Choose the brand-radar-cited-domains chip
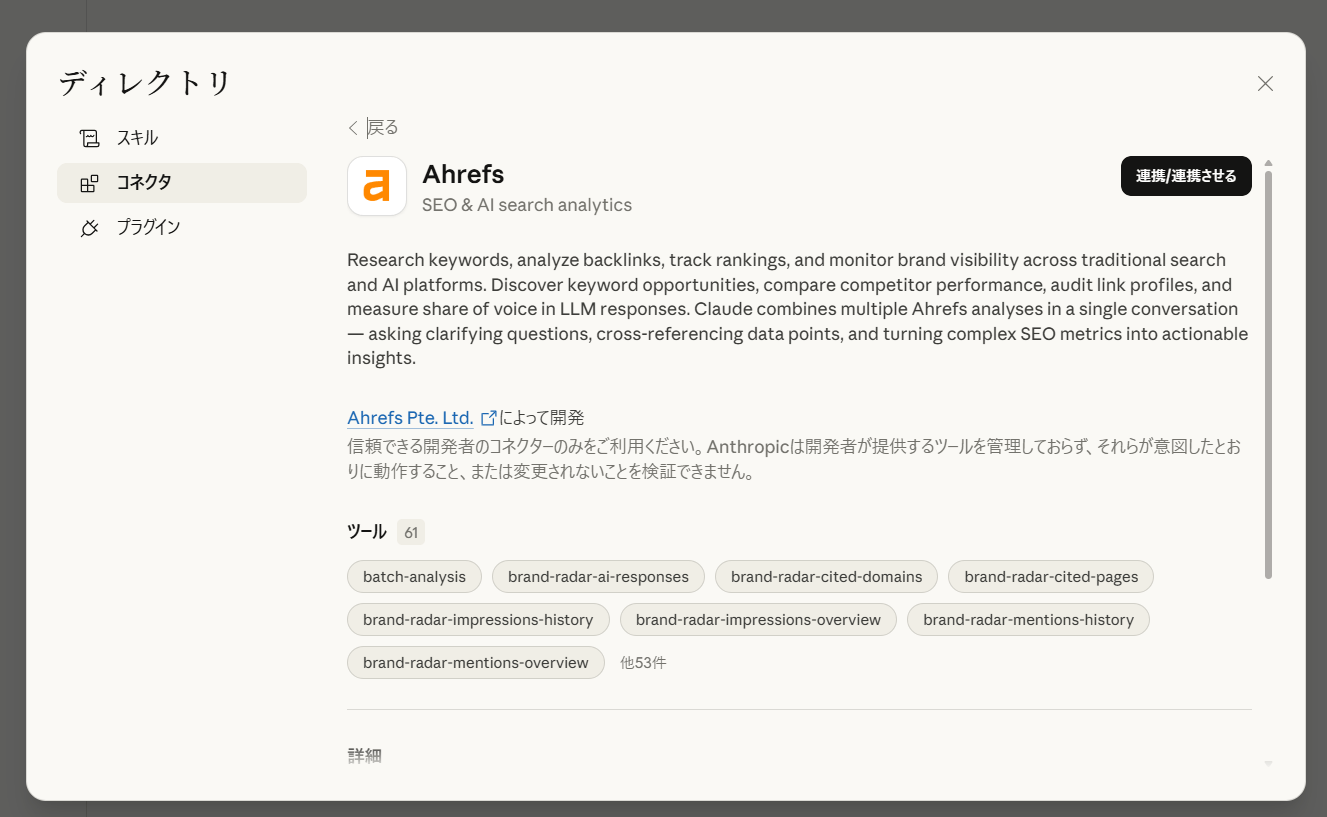This screenshot has width=1327, height=817. (x=826, y=577)
